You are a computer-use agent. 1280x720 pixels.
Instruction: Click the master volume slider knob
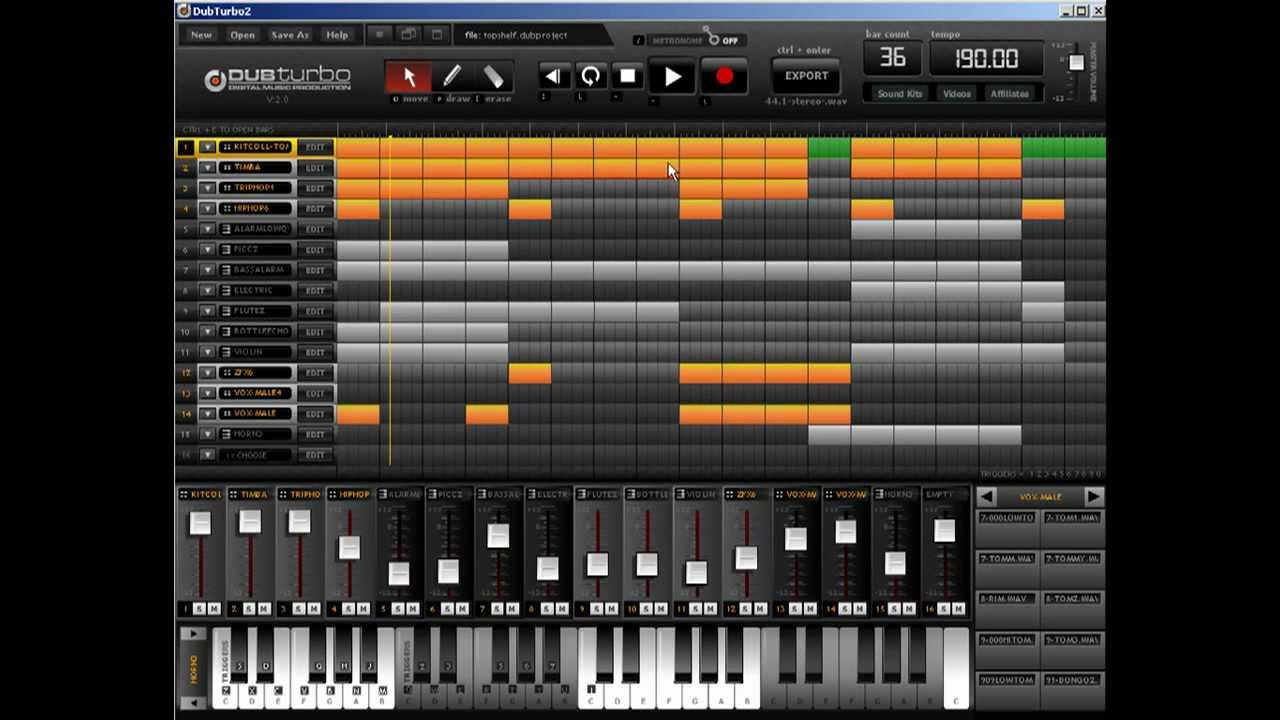1075,62
